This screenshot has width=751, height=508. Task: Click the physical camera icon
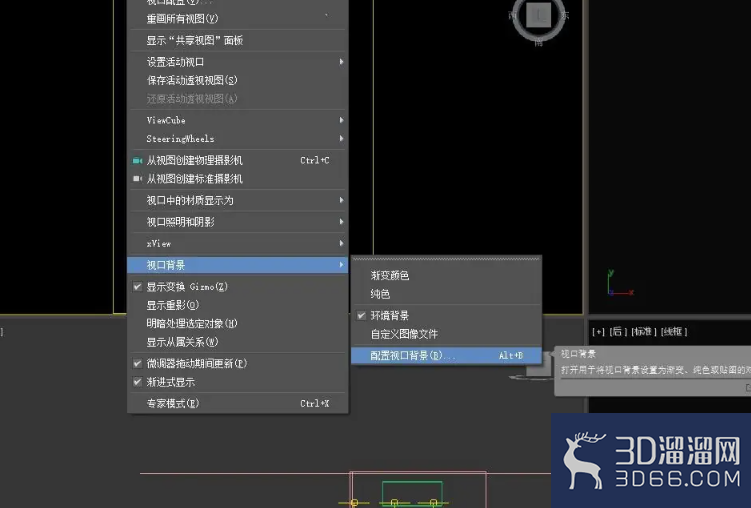tap(137, 160)
